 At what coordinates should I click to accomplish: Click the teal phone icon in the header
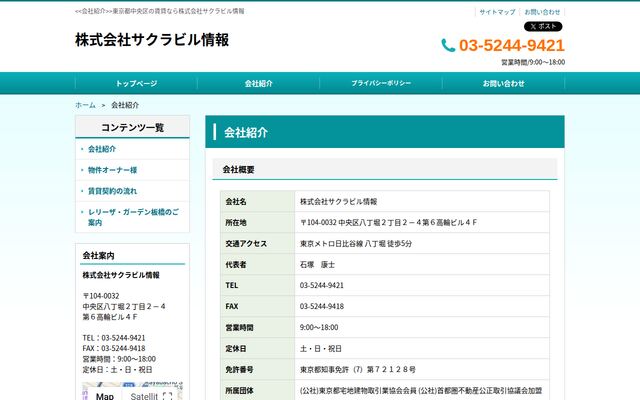coord(448,45)
